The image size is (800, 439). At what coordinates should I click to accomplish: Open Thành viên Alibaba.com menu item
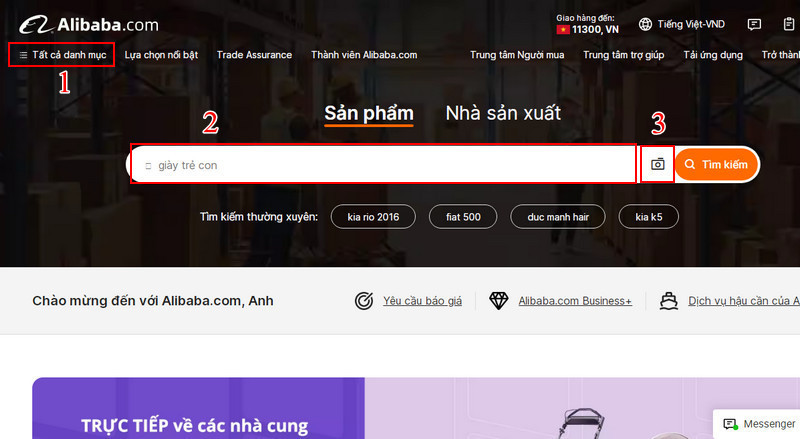coord(364,55)
